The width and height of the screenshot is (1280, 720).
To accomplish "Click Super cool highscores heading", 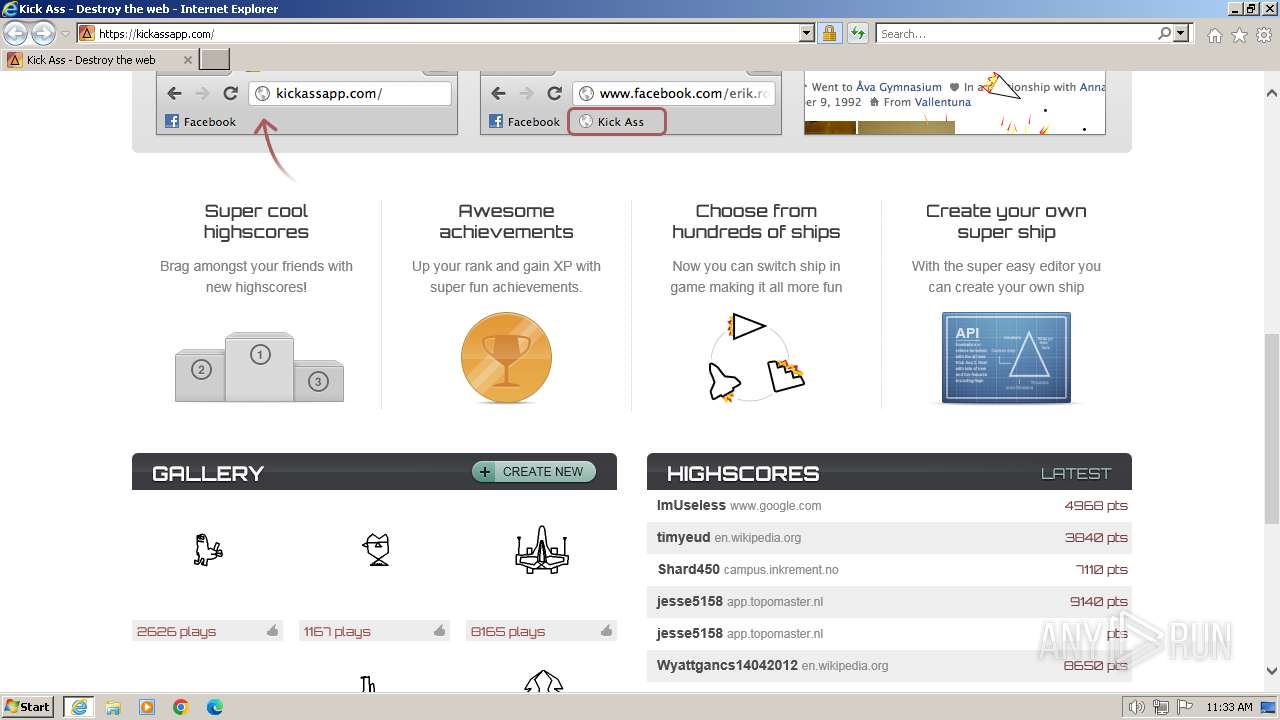I will tap(256, 221).
